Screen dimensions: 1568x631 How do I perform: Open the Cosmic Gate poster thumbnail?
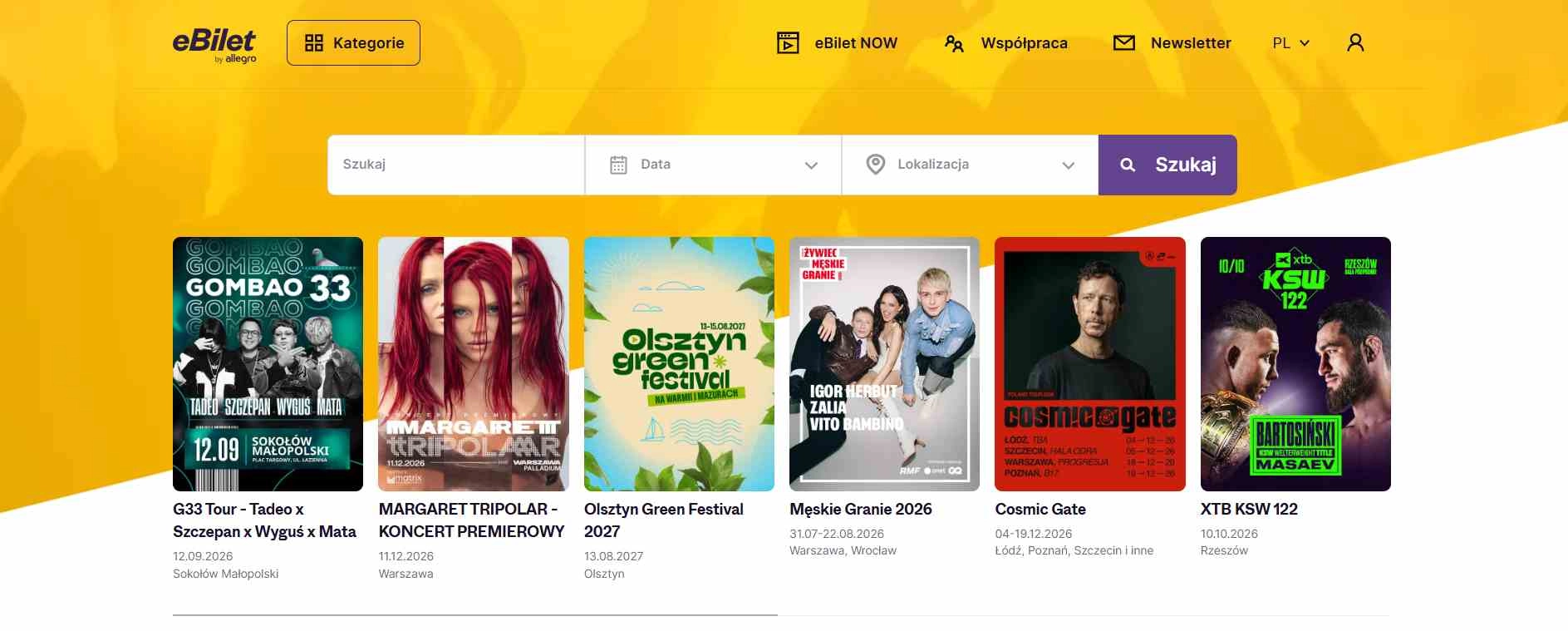tap(1090, 364)
